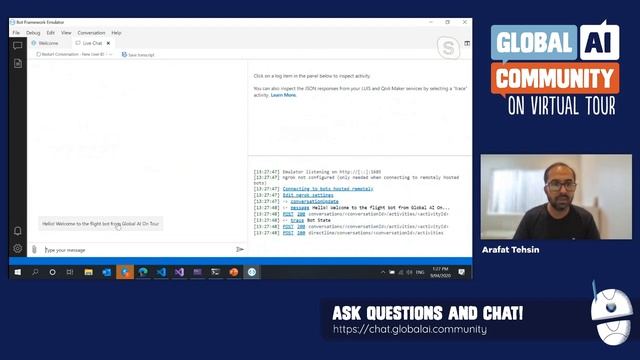Click Connecting to bots hosted remotely link

pyautogui.click(x=328, y=189)
